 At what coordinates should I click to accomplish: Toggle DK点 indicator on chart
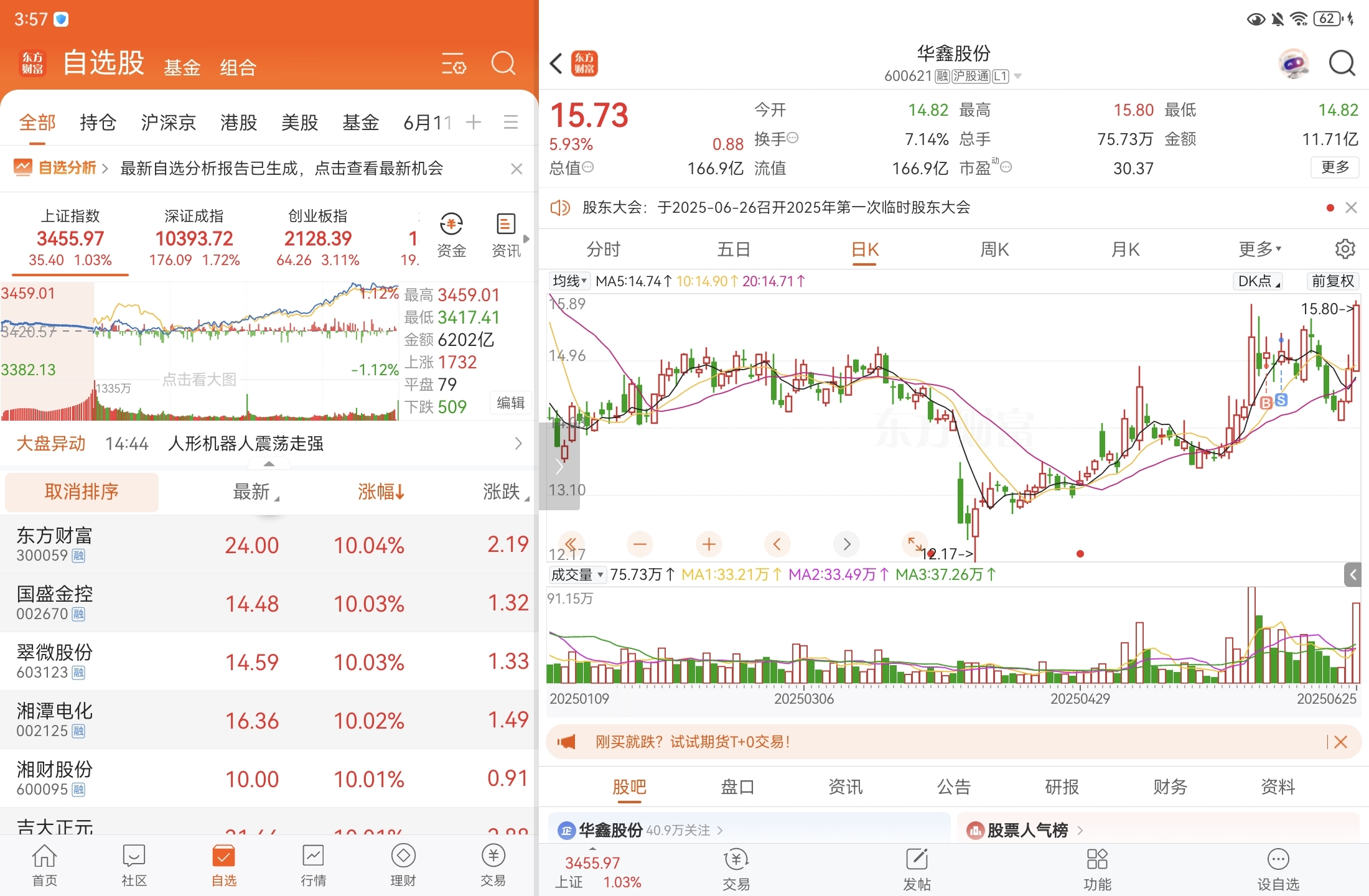(x=1259, y=281)
